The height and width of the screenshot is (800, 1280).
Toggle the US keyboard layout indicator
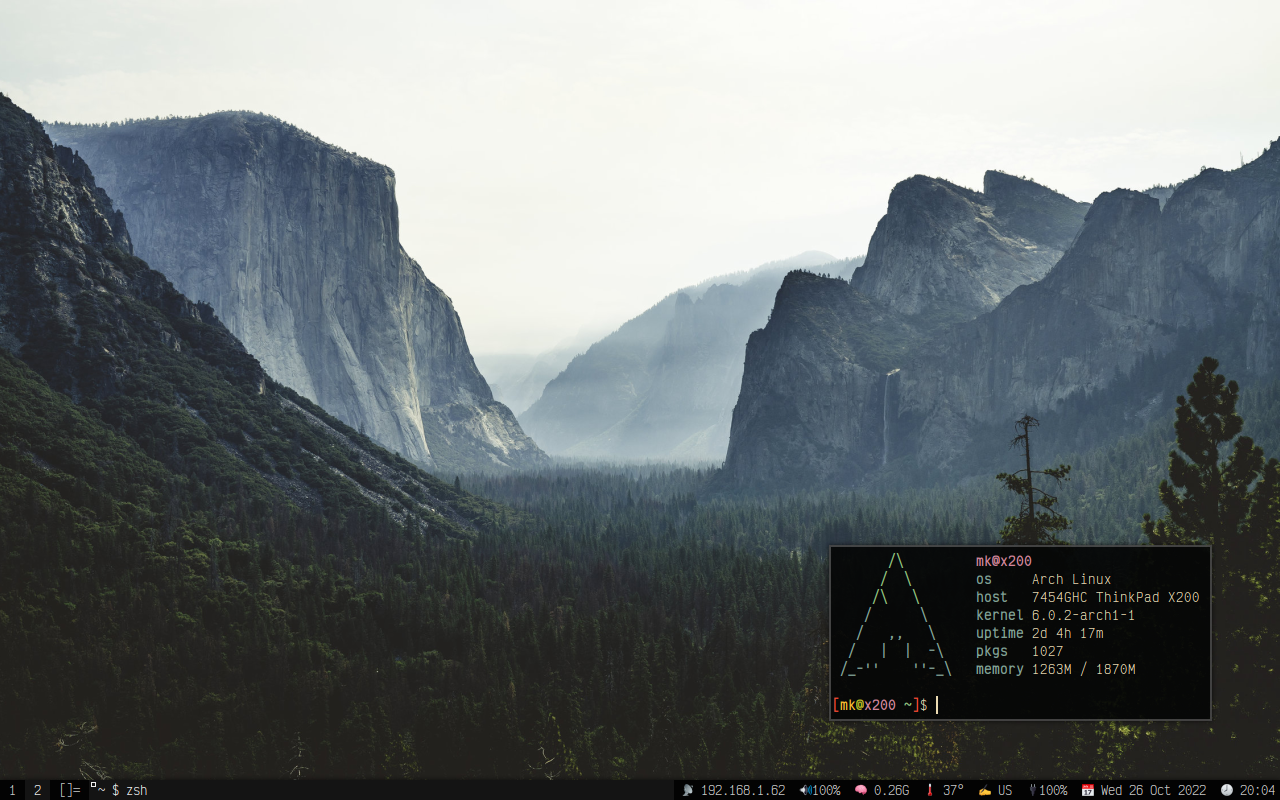tap(1005, 790)
